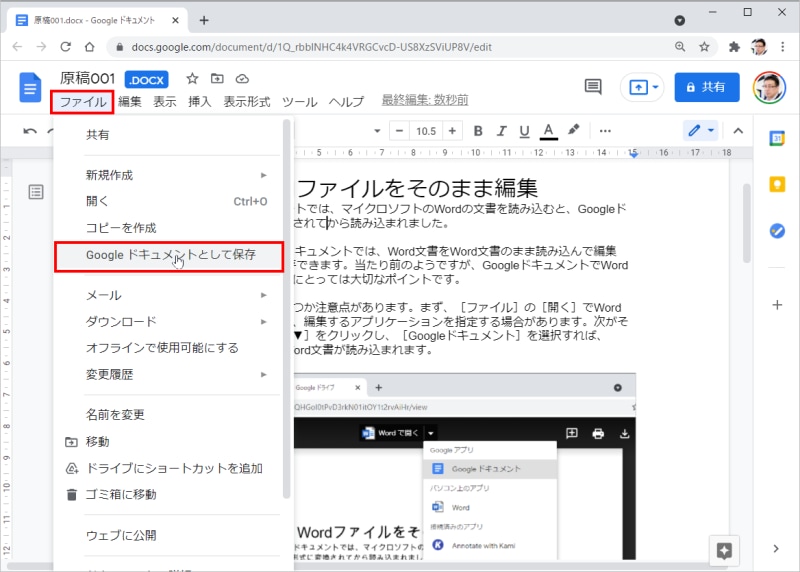This screenshot has width=800, height=572.
Task: Click the document title 原稿001
Action: click(x=87, y=79)
